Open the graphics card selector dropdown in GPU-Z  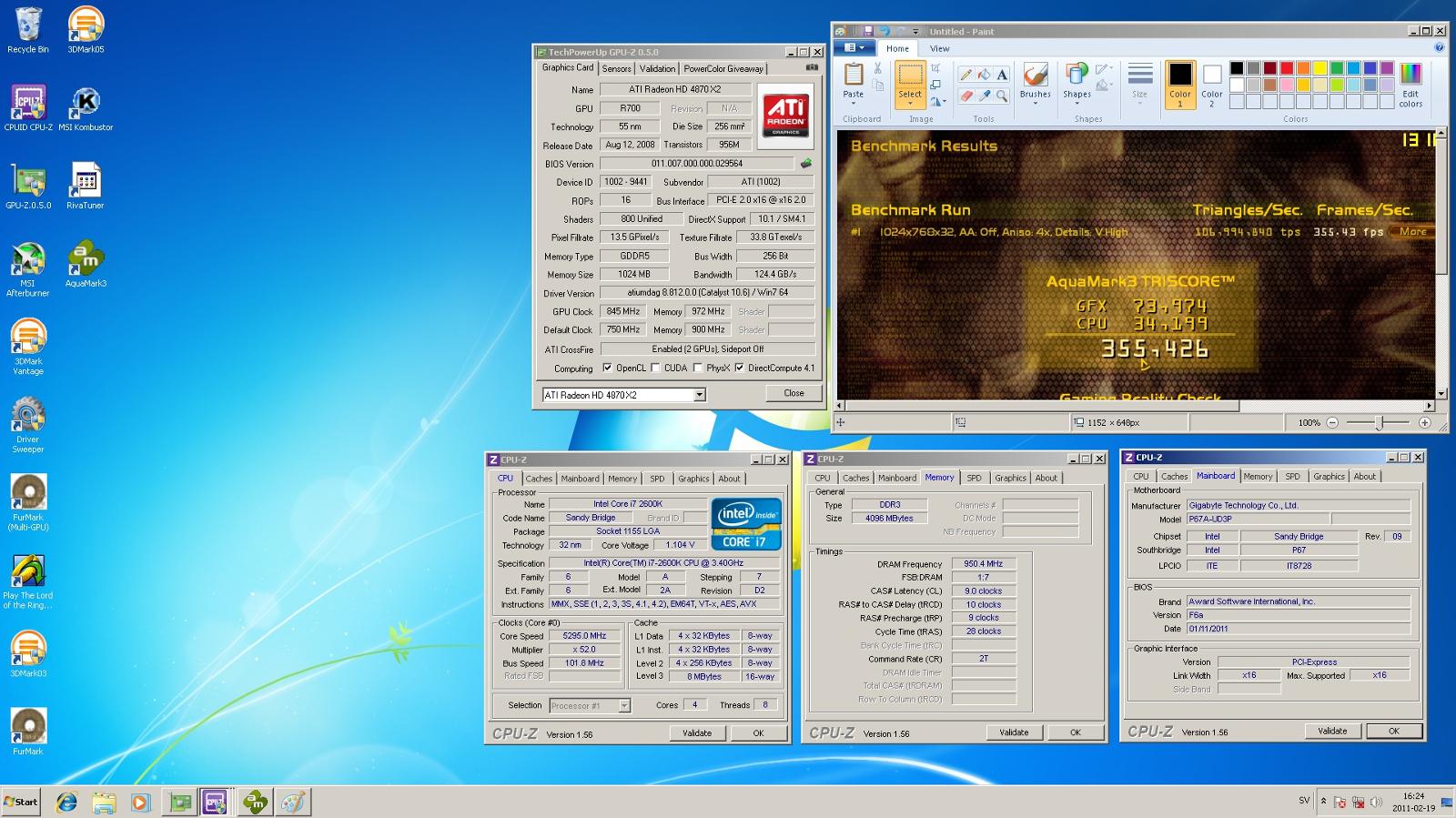(699, 395)
